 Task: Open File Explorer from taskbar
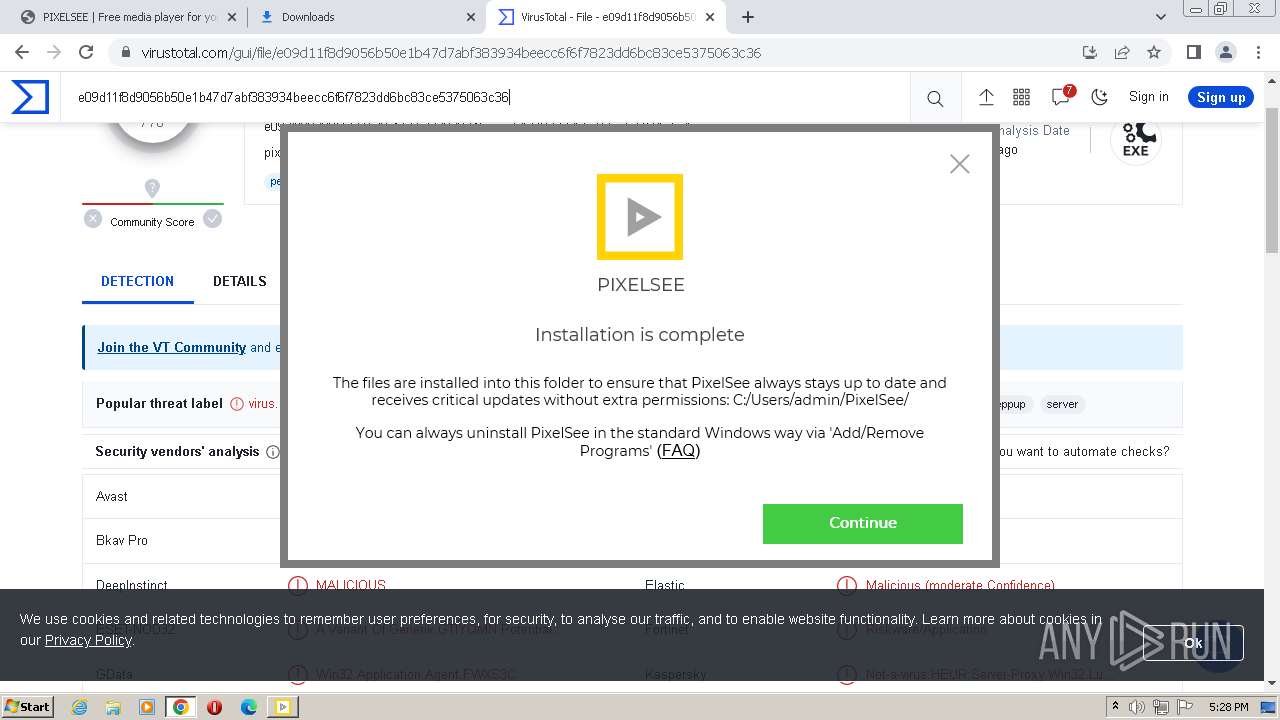[x=113, y=707]
